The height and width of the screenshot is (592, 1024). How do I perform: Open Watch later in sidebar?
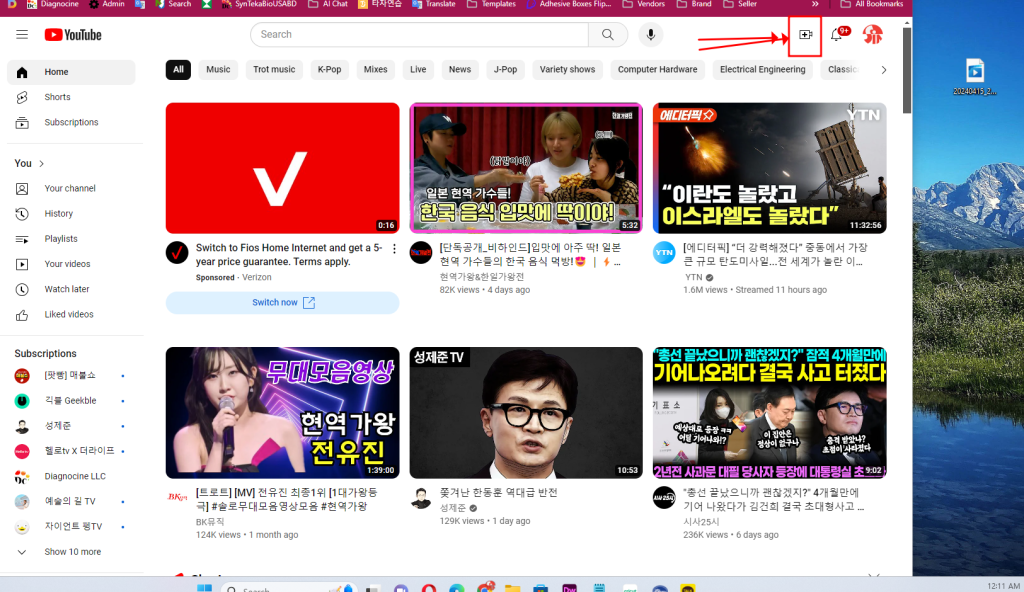click(x=66, y=289)
